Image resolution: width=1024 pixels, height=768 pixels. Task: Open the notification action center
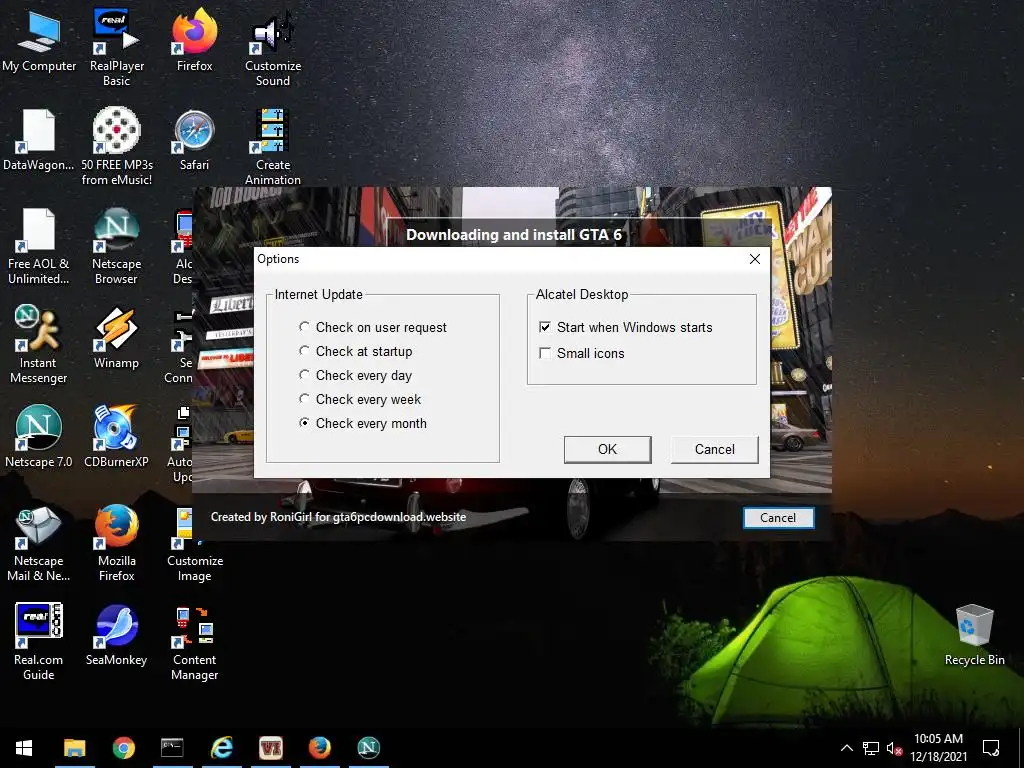point(991,748)
